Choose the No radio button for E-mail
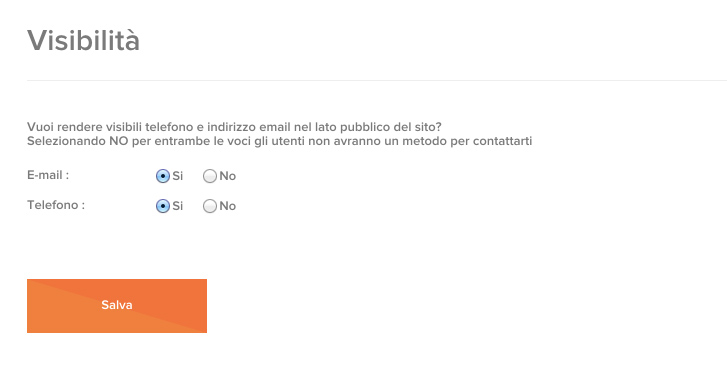This screenshot has height=369, width=727. pos(210,176)
